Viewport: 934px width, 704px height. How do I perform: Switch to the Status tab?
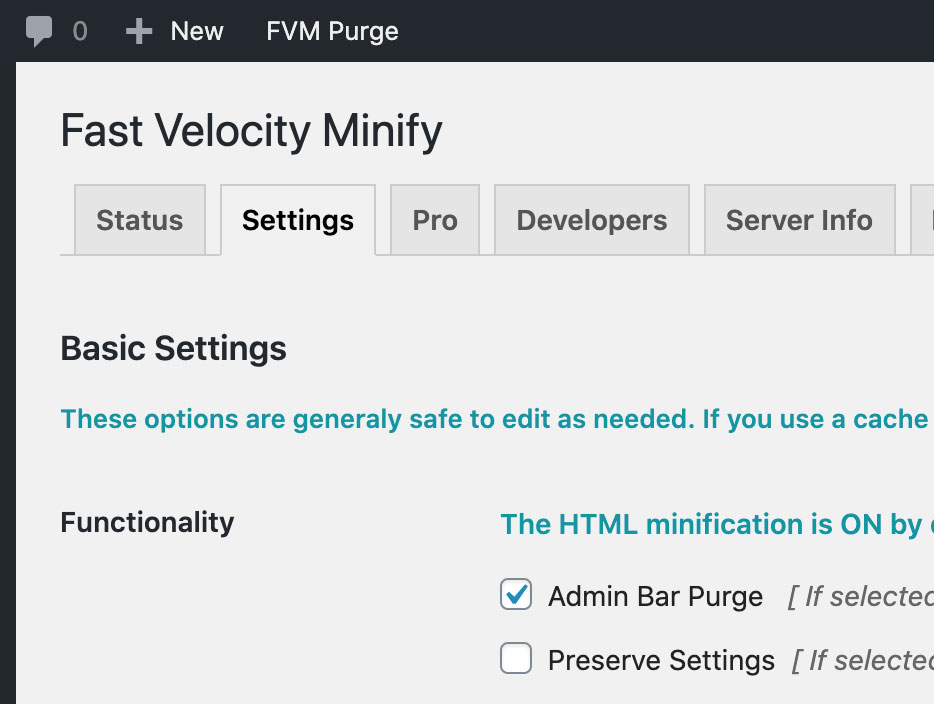(x=140, y=220)
